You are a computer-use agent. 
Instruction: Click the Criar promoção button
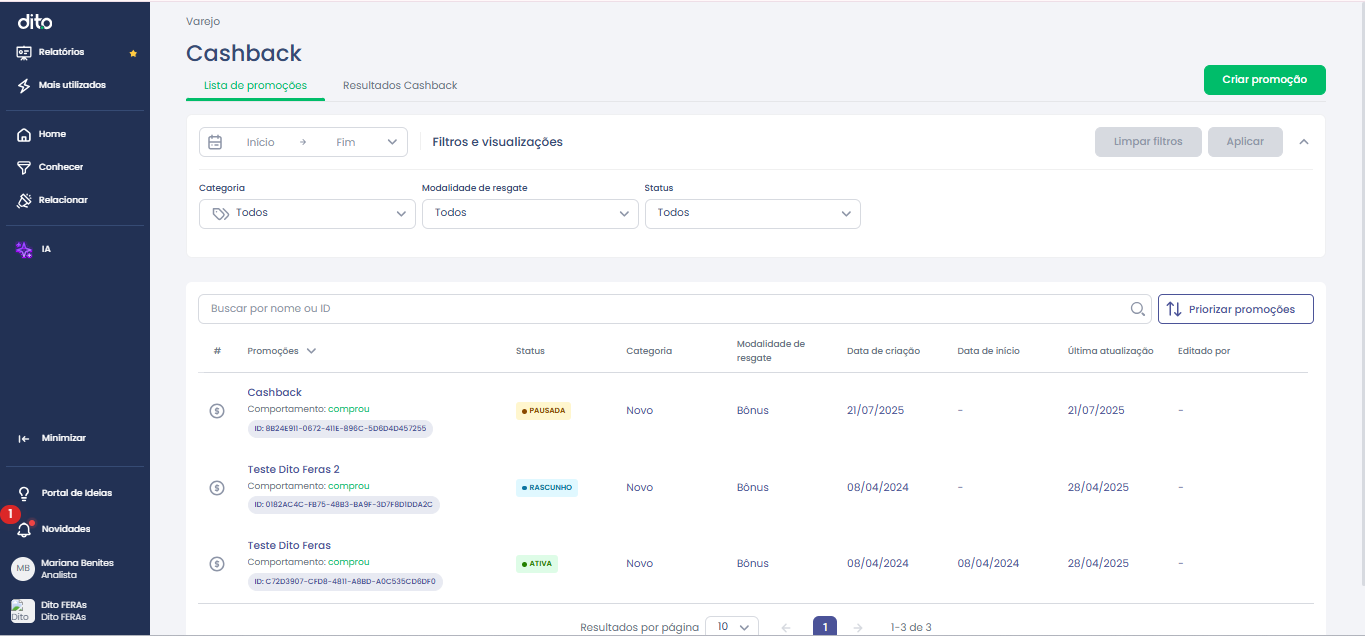pos(1265,80)
